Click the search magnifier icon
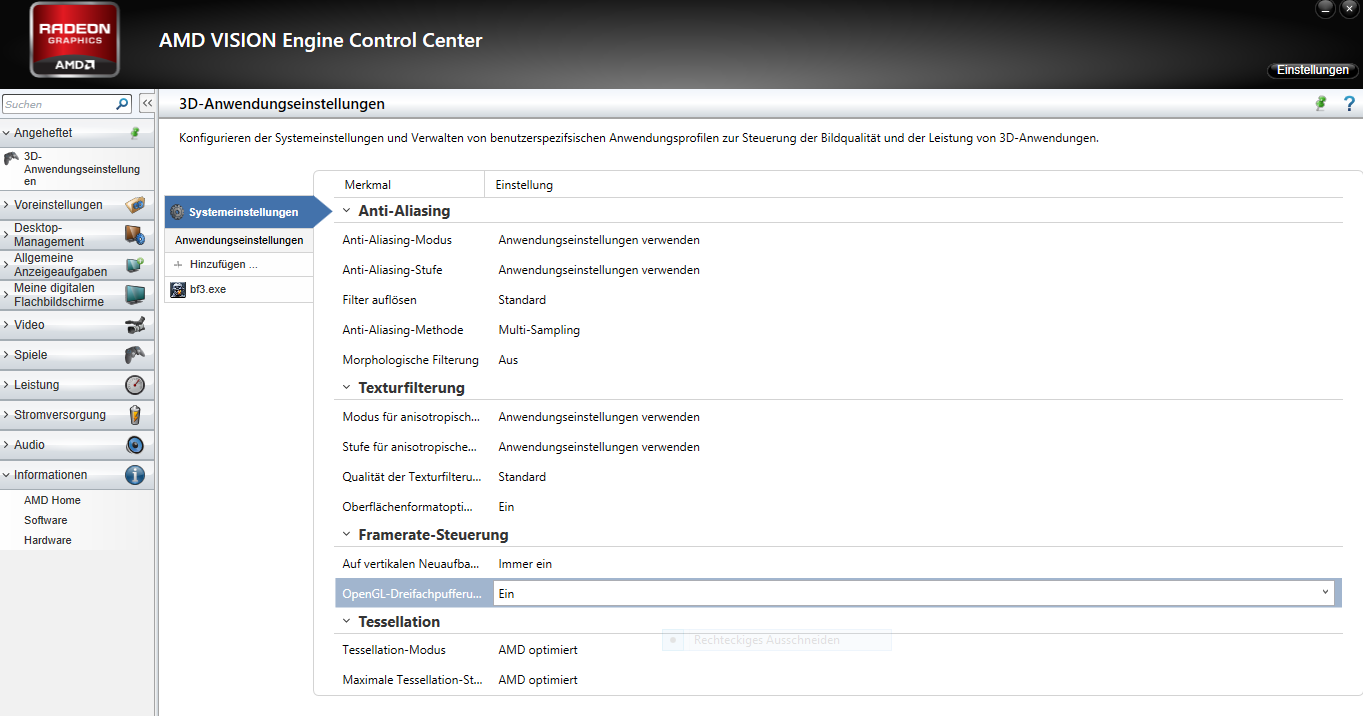 tap(122, 104)
